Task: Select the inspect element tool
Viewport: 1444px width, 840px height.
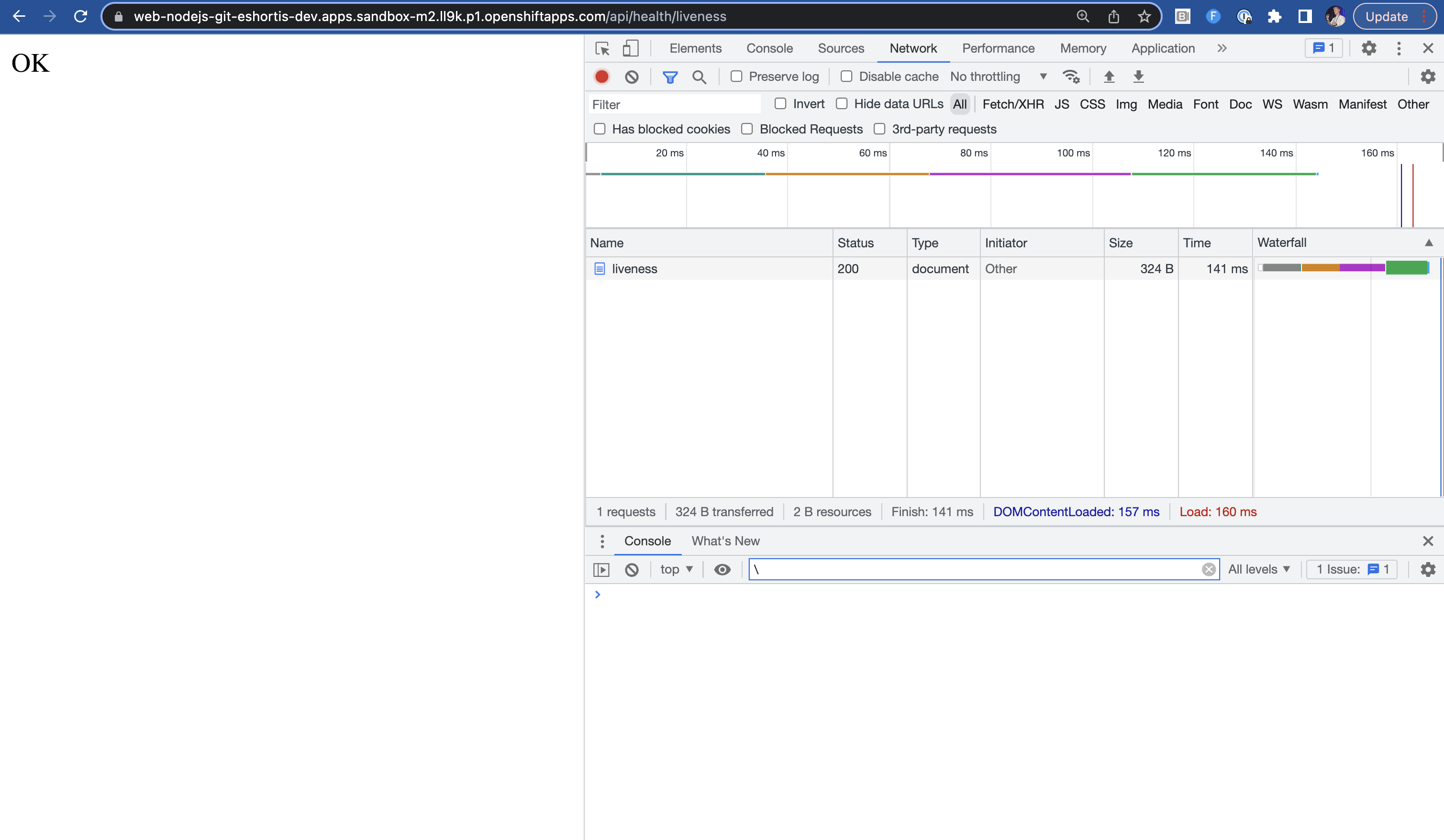Action: point(603,48)
